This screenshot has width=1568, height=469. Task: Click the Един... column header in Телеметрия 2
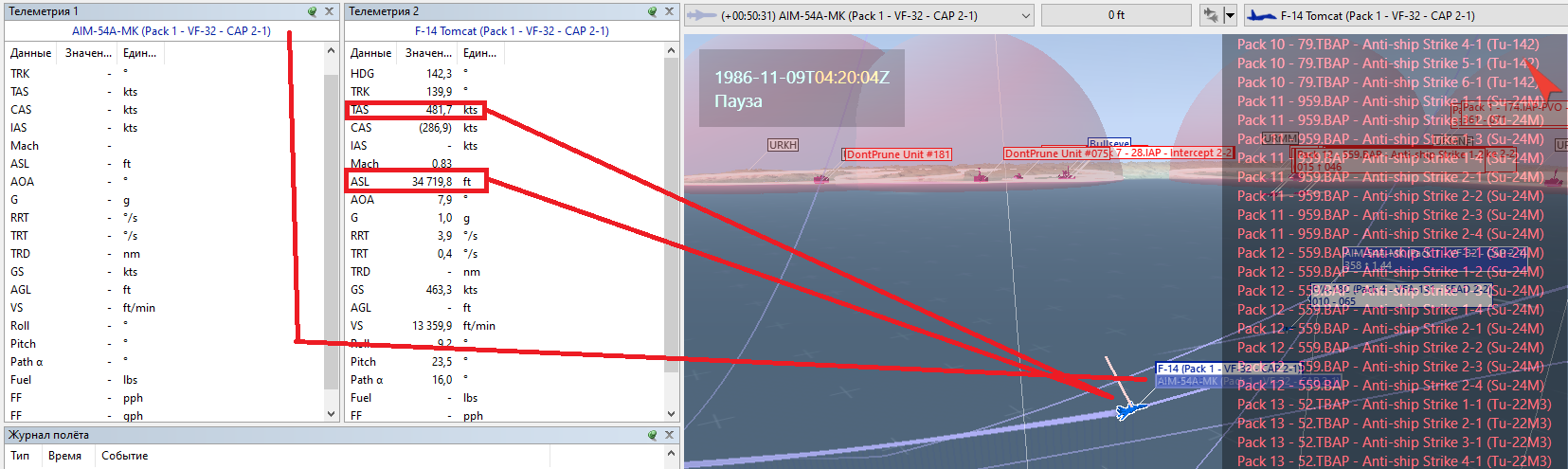pos(480,53)
